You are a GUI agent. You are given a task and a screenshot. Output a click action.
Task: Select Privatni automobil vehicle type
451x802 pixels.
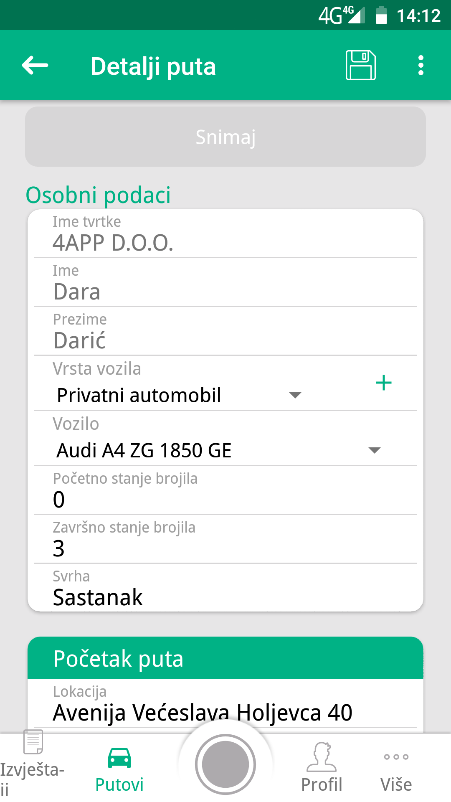[139, 395]
